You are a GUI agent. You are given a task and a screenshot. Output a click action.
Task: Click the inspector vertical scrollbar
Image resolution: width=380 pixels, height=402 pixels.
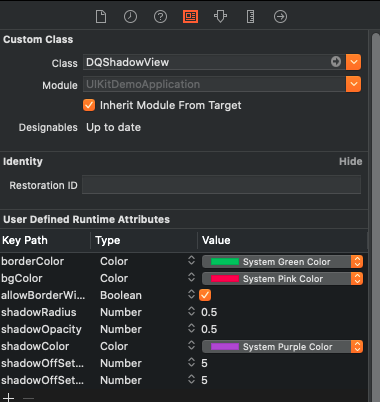[376, 217]
